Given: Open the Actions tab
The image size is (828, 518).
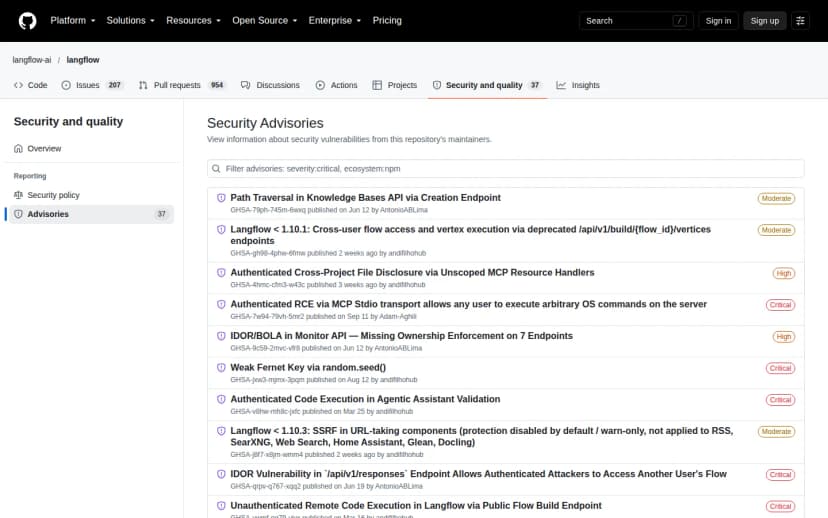Looking at the screenshot, I should pyautogui.click(x=336, y=85).
